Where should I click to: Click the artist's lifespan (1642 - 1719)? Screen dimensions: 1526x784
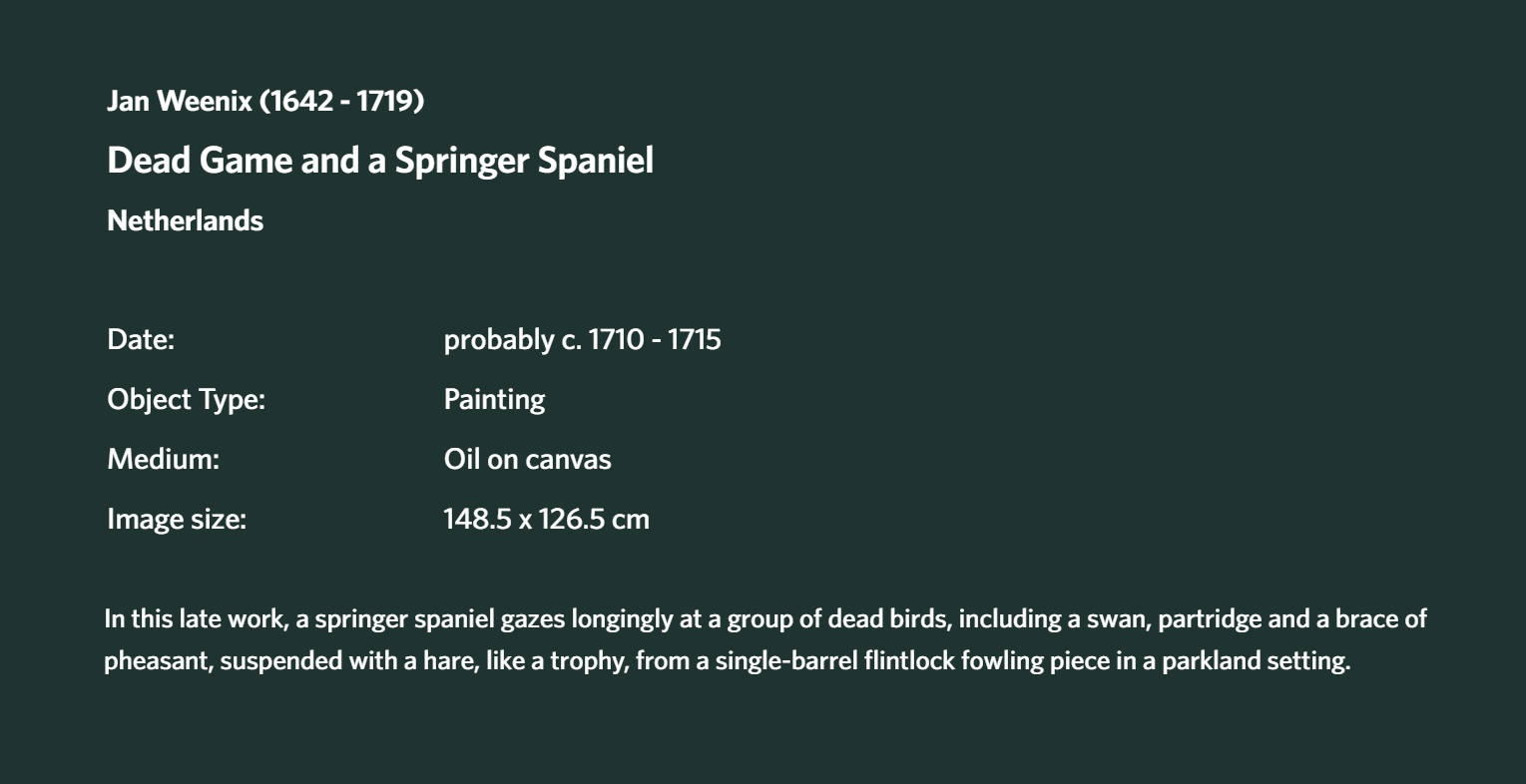pos(341,101)
